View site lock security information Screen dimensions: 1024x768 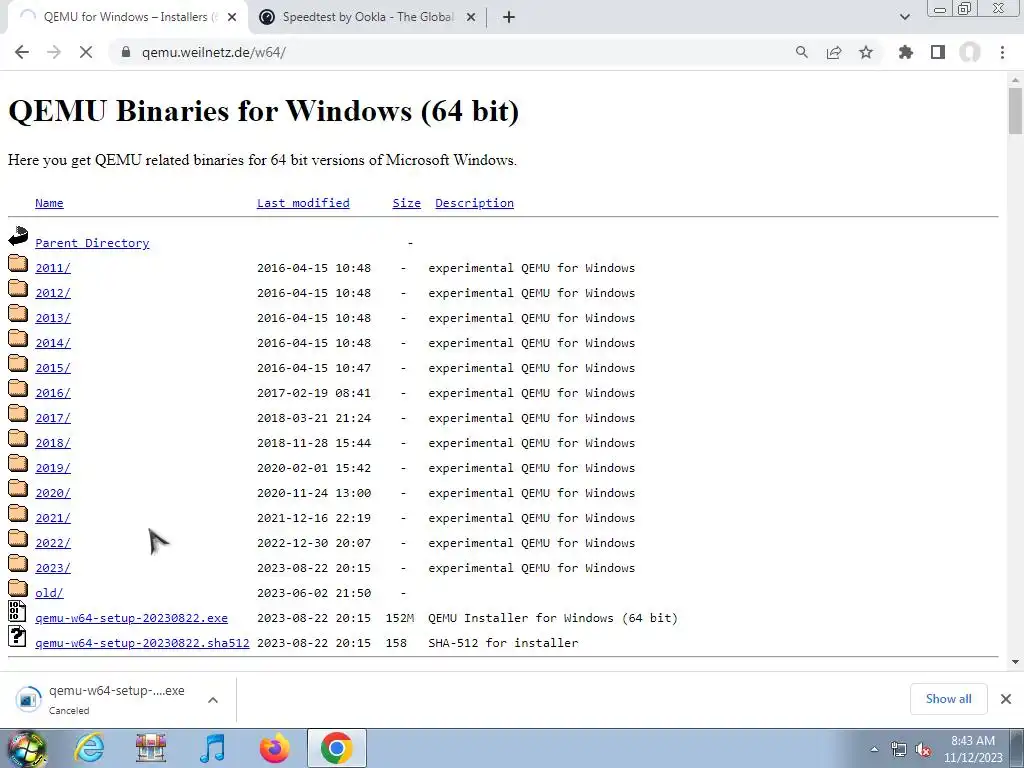pos(126,52)
